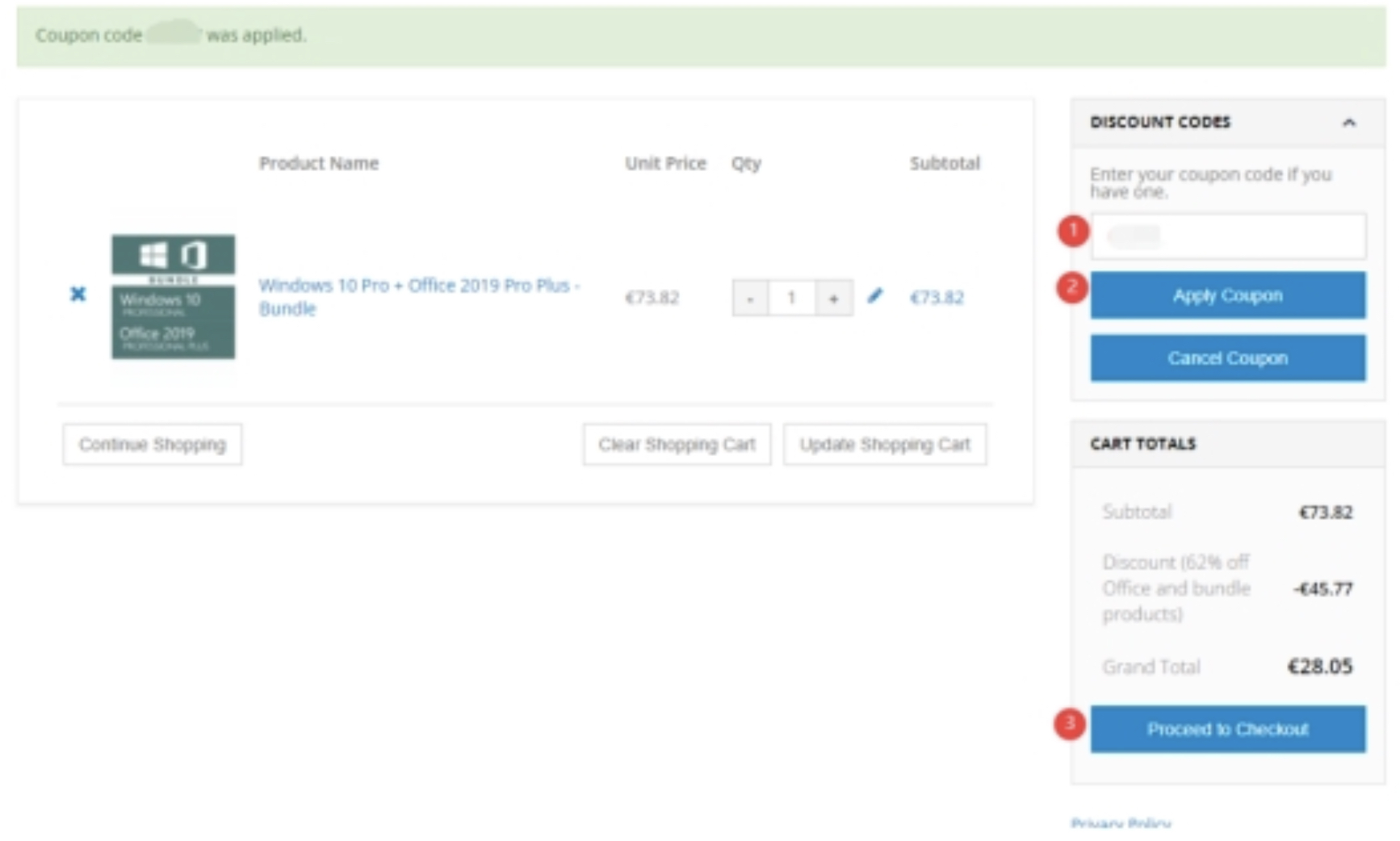The image size is (1400, 841).
Task: Open the Windows 10 and Office bundle thumbnail
Action: coord(173,296)
